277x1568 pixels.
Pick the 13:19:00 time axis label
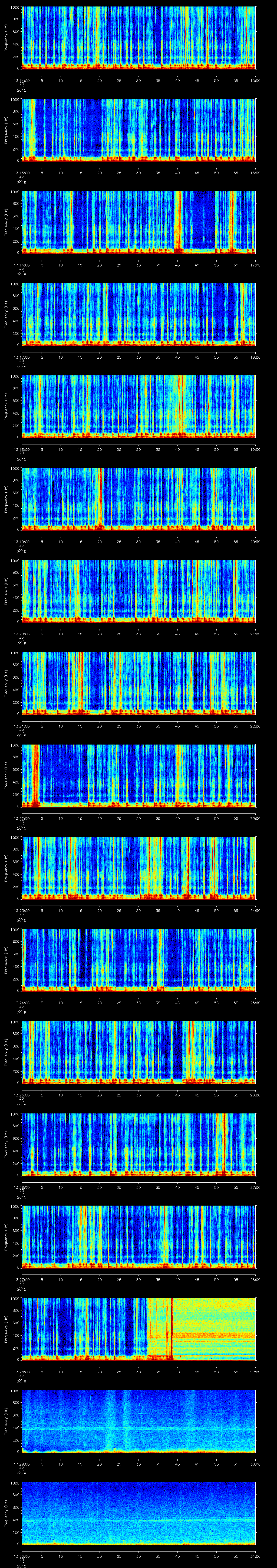(21, 542)
